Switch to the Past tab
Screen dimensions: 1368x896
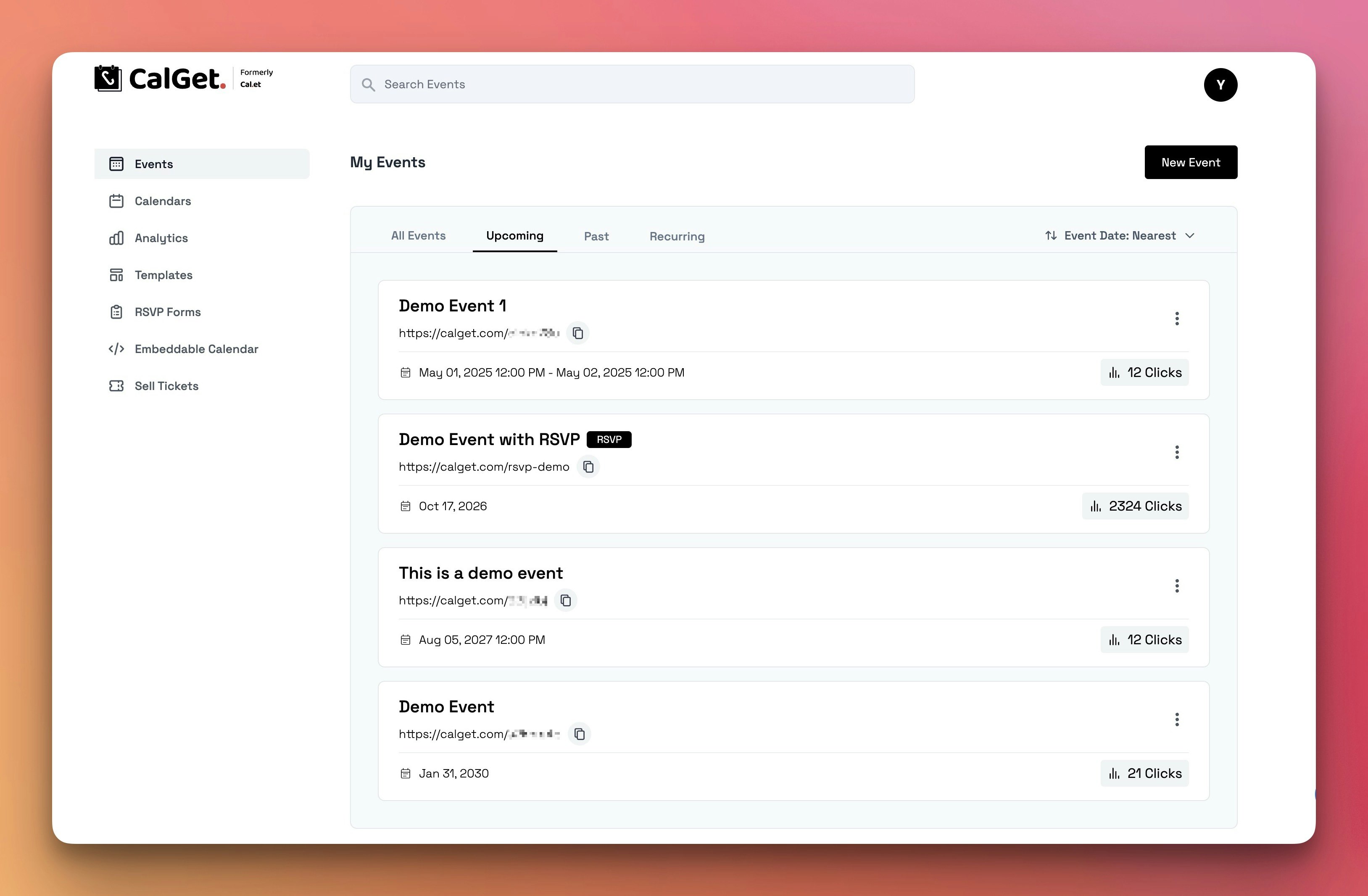[x=596, y=236]
